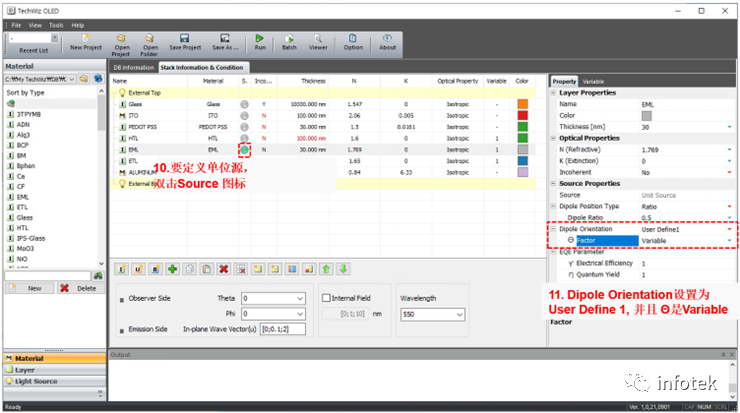Open the Phi dropdown

(x=300, y=314)
